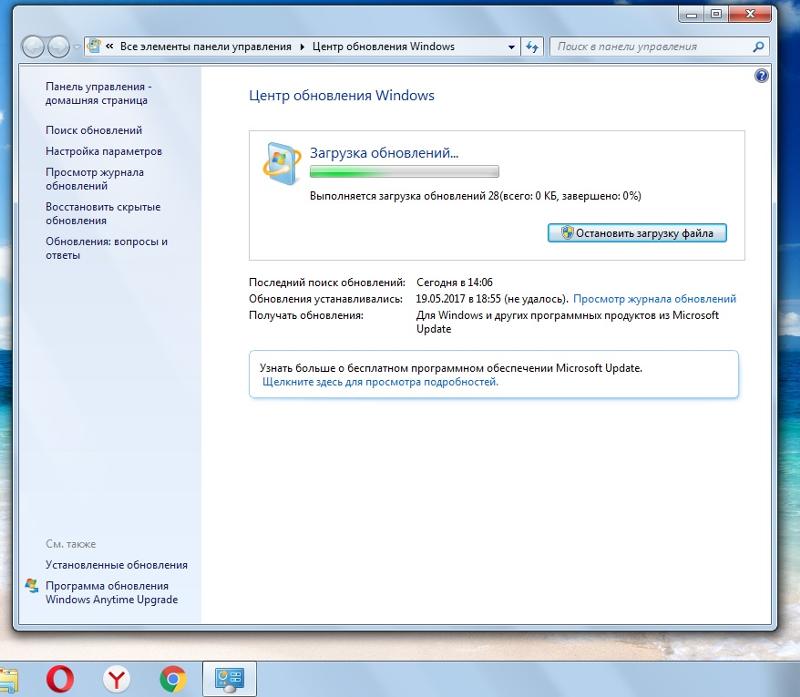Click breadcrumb Центр обновления Windows
This screenshot has width=800, height=697.
pos(383,46)
